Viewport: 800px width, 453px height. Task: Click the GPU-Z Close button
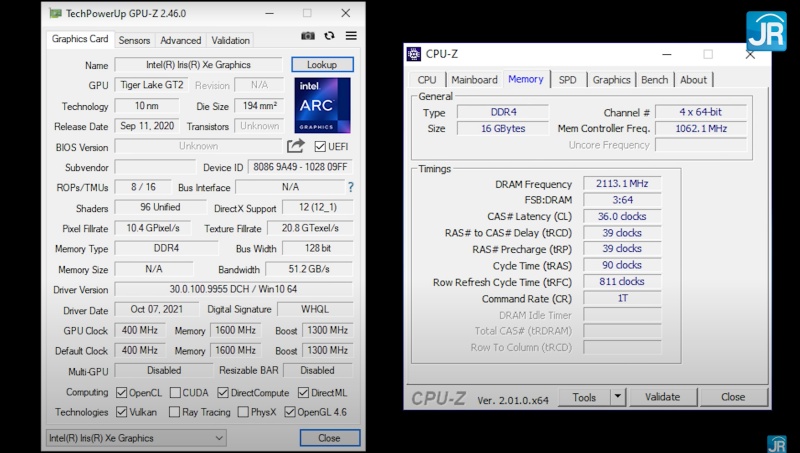pyautogui.click(x=330, y=438)
